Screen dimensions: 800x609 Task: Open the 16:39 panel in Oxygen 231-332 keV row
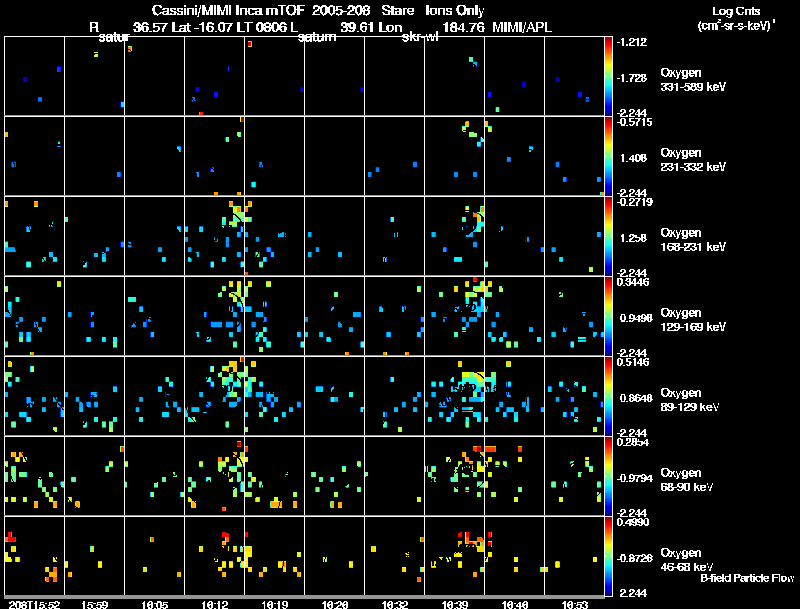pyautogui.click(x=455, y=156)
